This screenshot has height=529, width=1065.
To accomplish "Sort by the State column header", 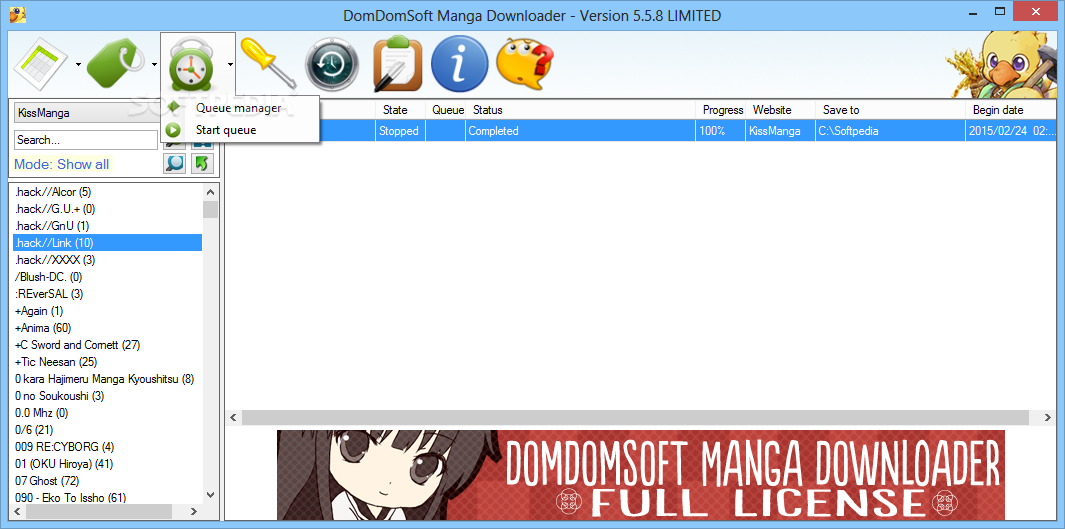I will click(401, 110).
